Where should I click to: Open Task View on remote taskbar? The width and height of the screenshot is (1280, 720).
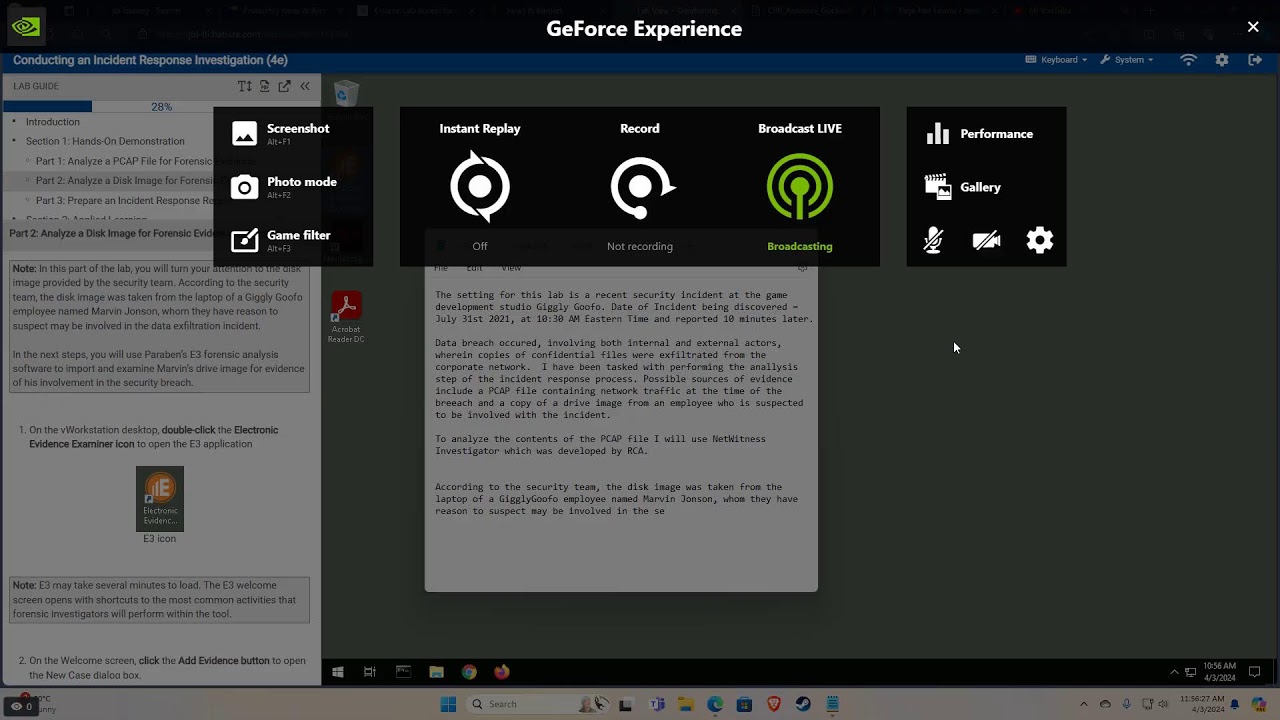coord(370,672)
